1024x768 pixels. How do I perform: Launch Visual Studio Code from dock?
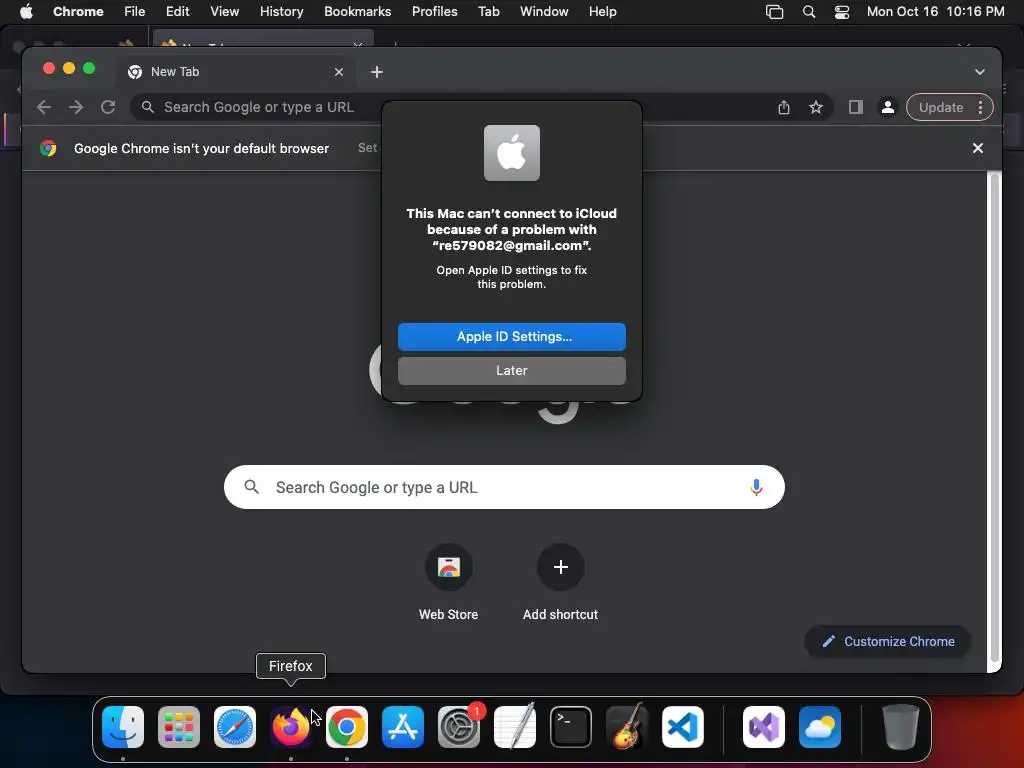pyautogui.click(x=682, y=727)
